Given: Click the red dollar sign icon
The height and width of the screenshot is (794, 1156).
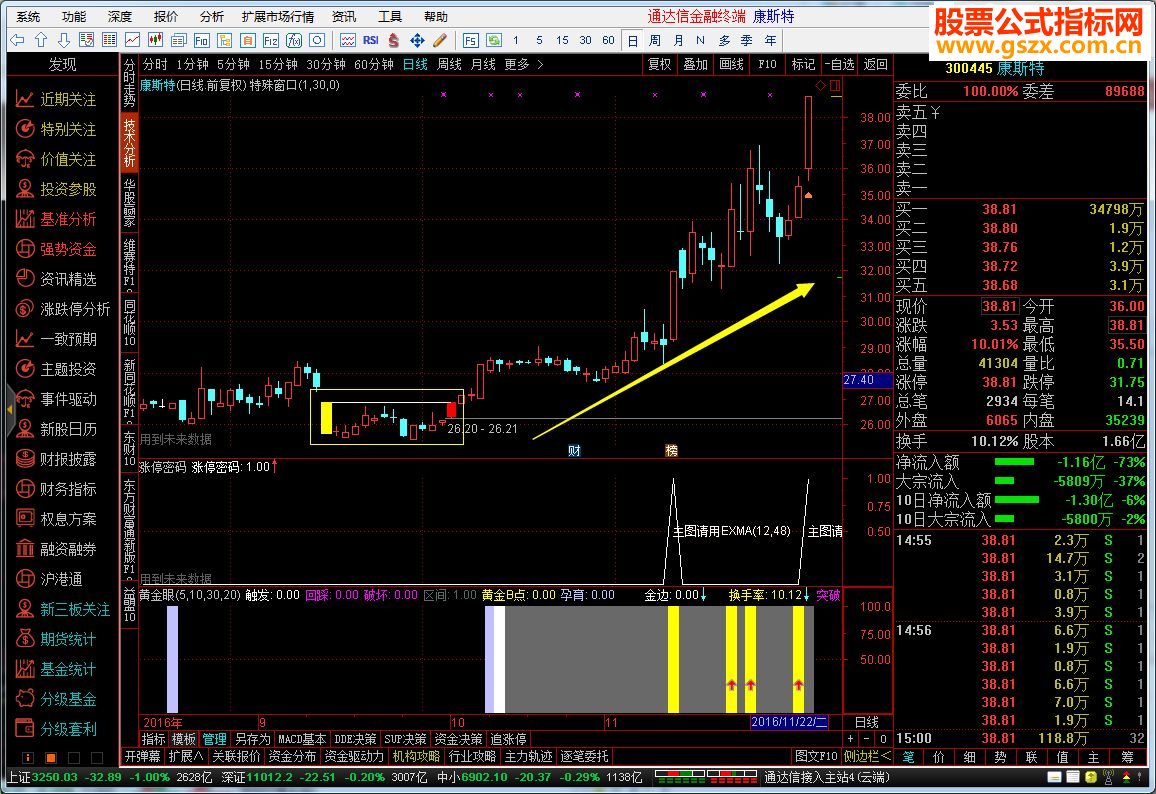Looking at the screenshot, I should (394, 40).
